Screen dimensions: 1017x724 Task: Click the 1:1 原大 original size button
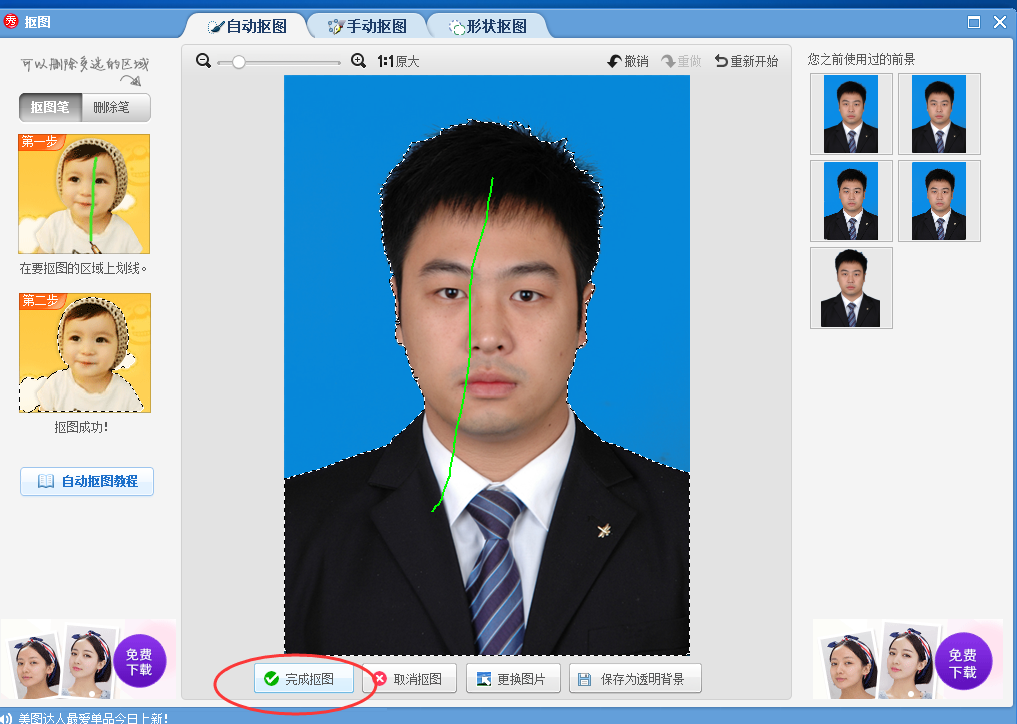tap(398, 61)
